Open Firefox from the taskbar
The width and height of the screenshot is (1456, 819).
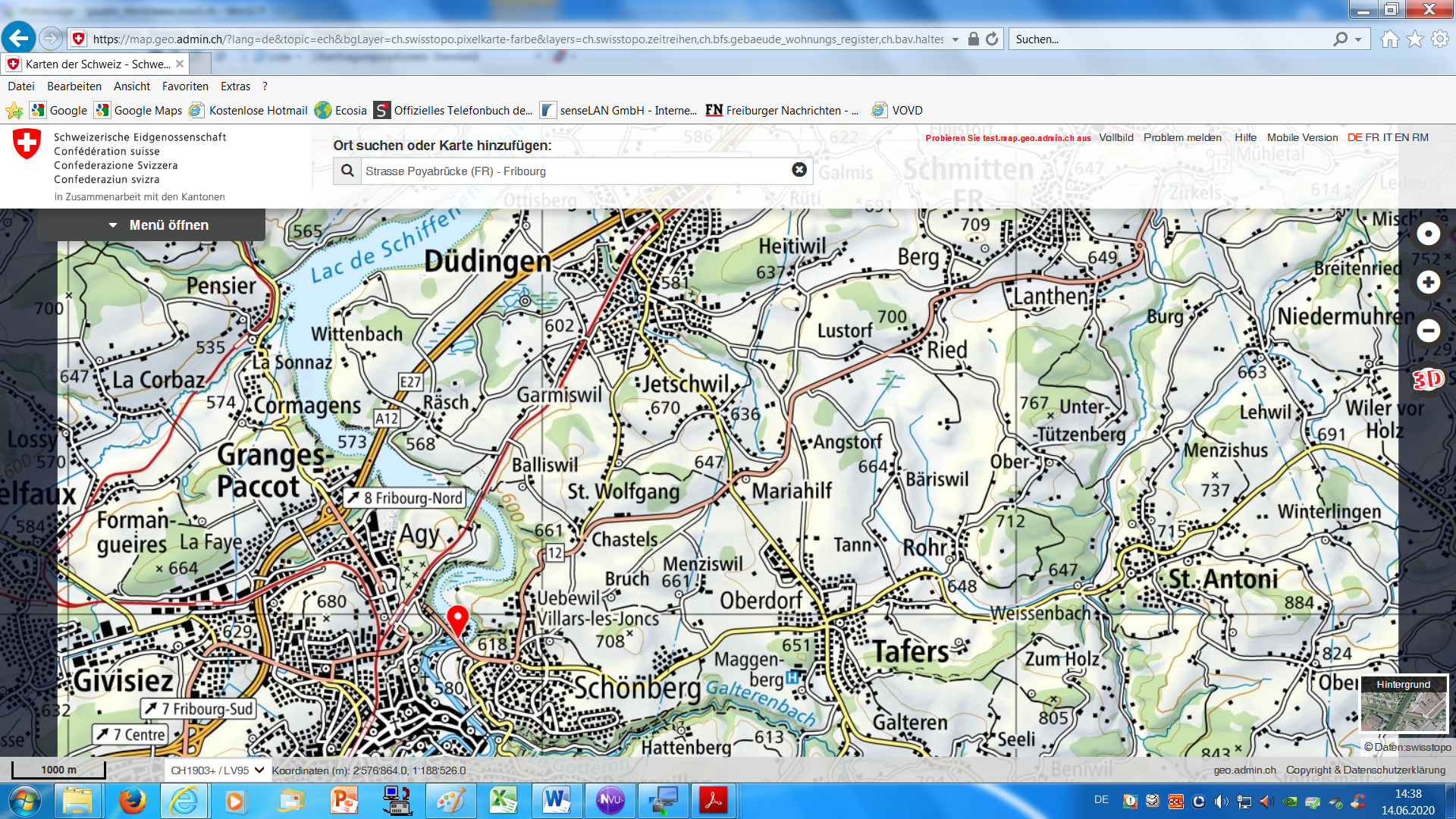(133, 801)
